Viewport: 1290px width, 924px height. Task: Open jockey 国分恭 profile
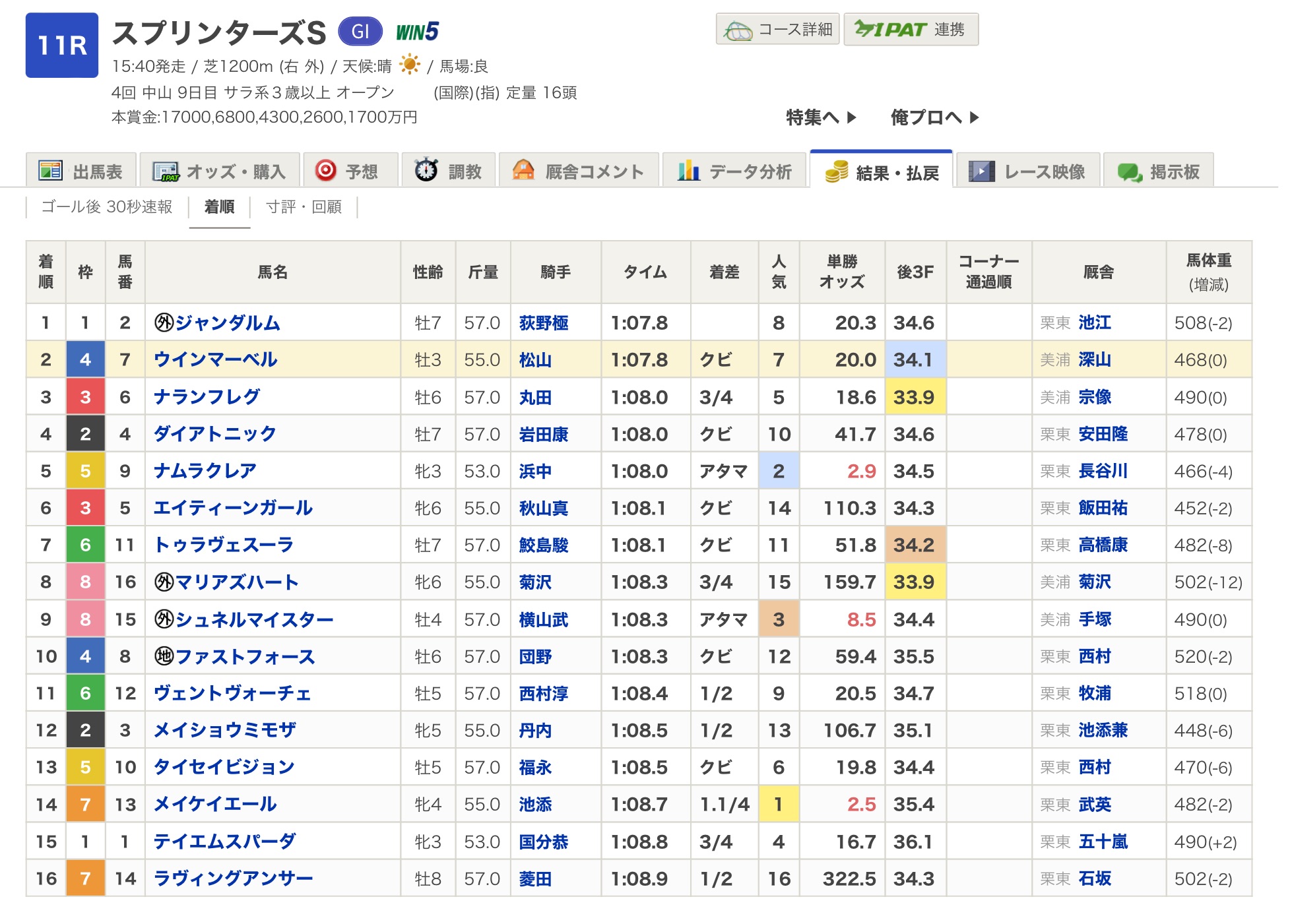click(544, 842)
